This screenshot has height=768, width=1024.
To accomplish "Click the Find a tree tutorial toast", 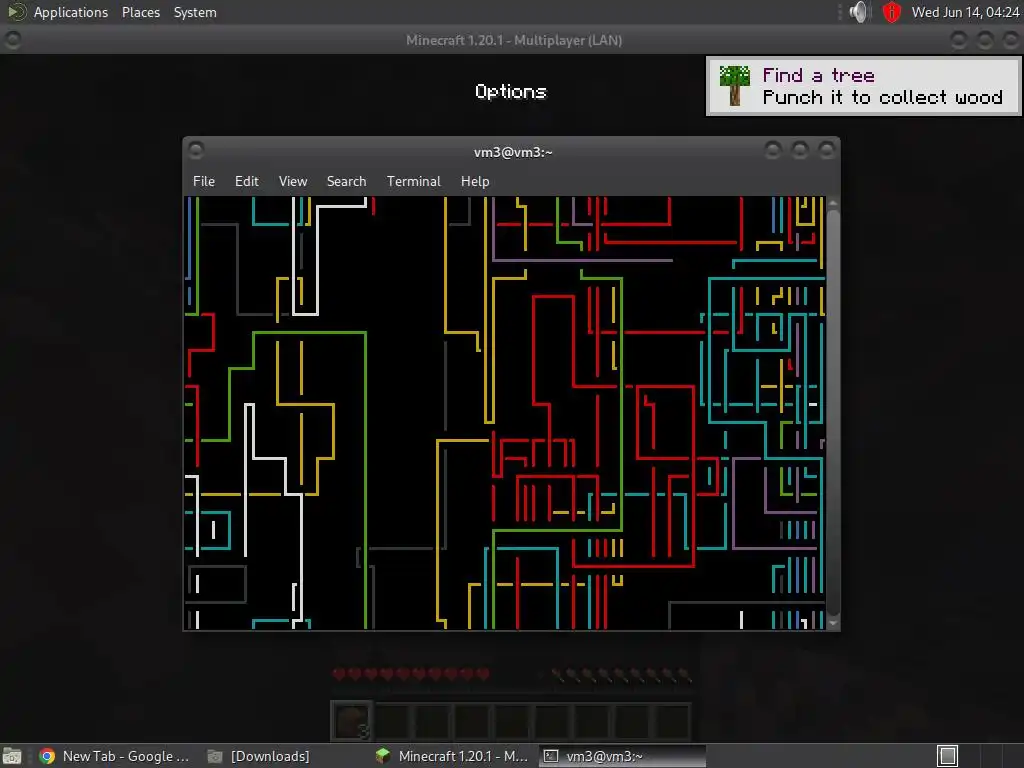I will [x=863, y=86].
